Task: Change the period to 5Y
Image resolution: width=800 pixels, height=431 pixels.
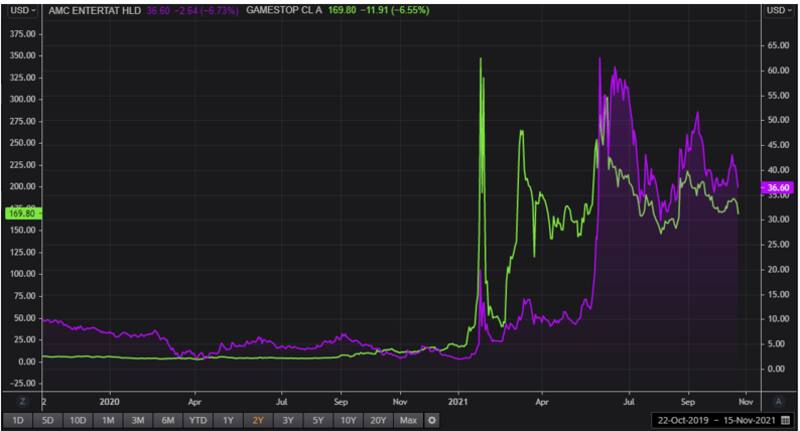Action: tap(317, 420)
